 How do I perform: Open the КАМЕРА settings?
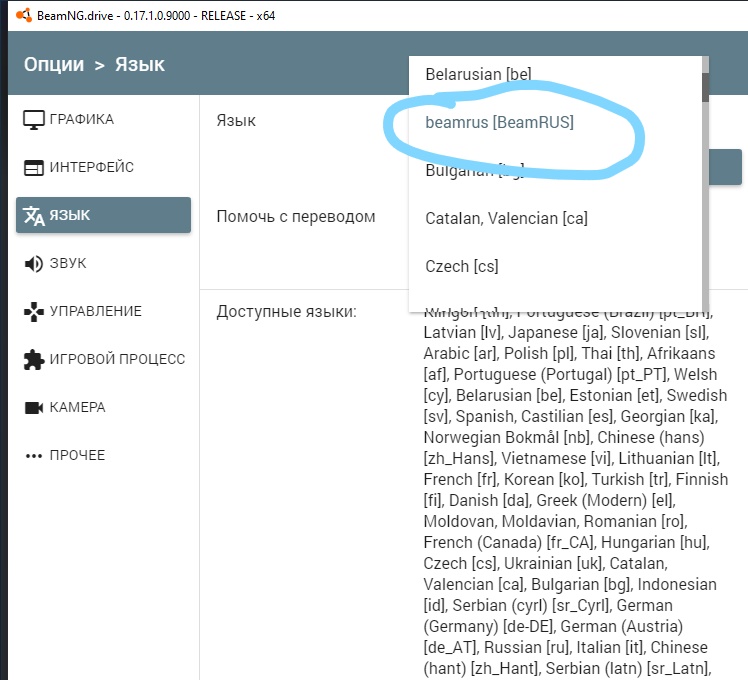point(104,407)
